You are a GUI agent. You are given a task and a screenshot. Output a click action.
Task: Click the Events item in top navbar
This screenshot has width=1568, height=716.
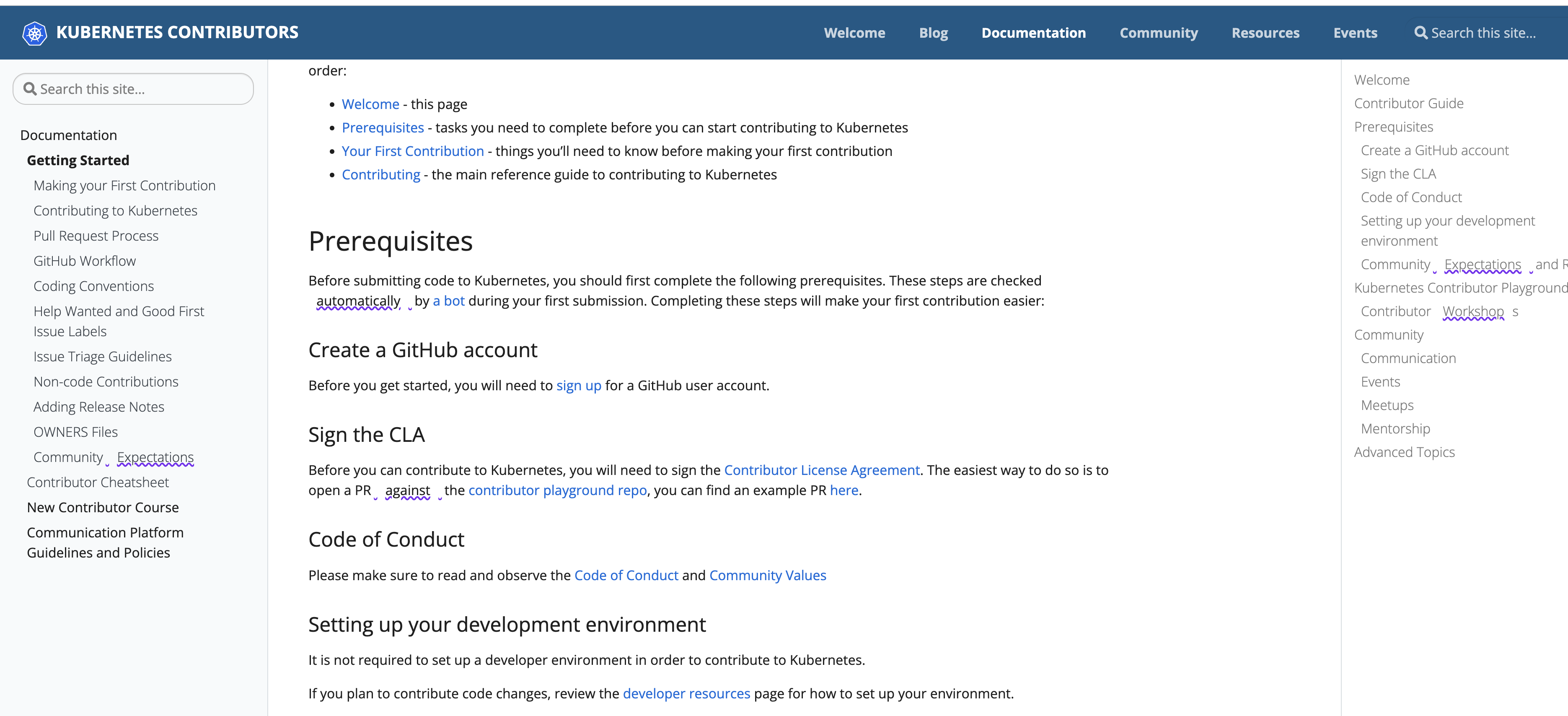tap(1355, 33)
